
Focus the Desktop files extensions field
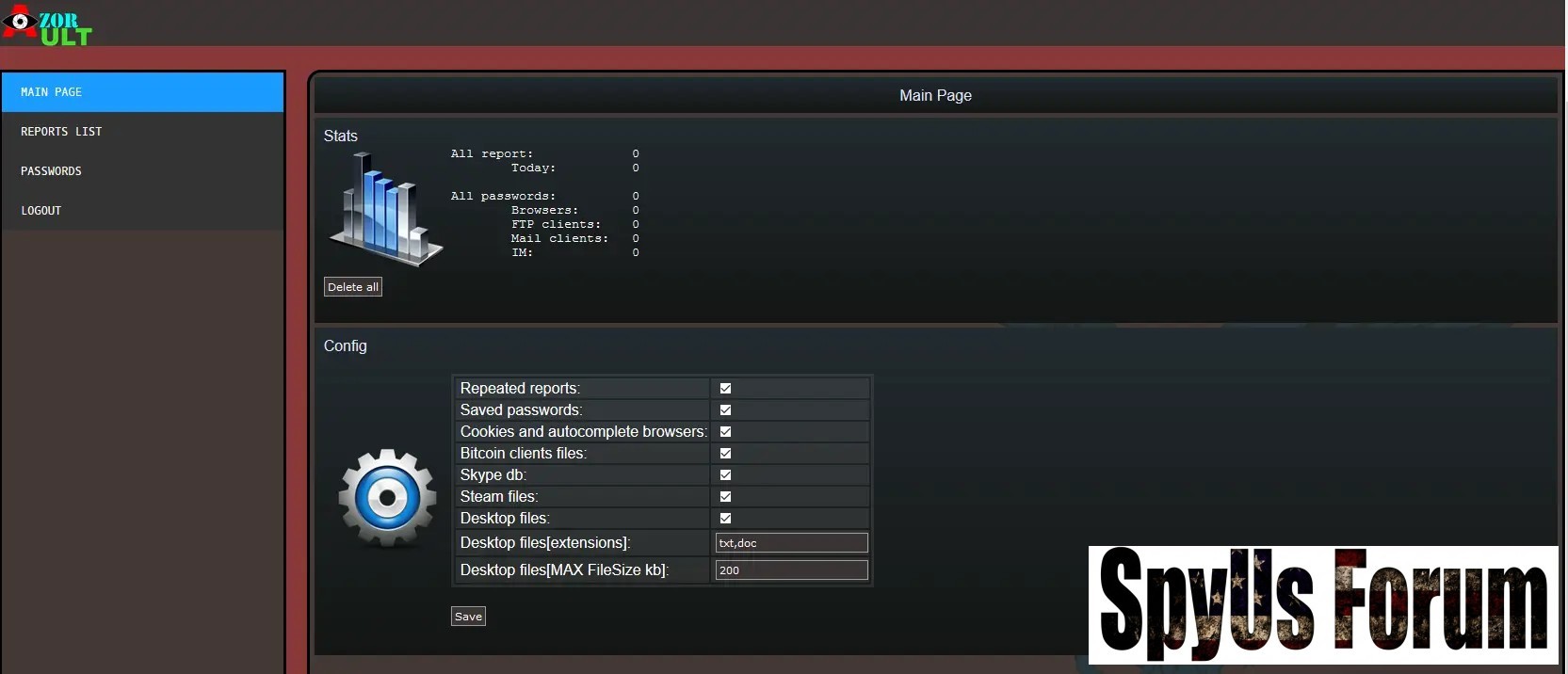(x=791, y=543)
